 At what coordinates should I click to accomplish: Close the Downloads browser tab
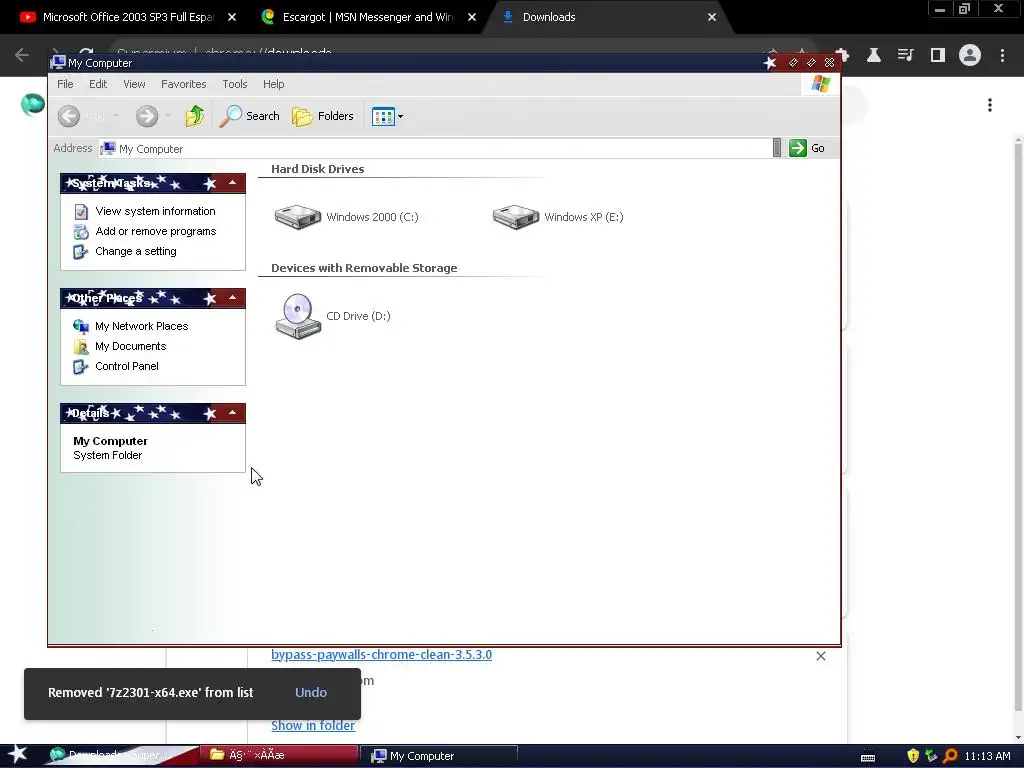click(x=712, y=17)
